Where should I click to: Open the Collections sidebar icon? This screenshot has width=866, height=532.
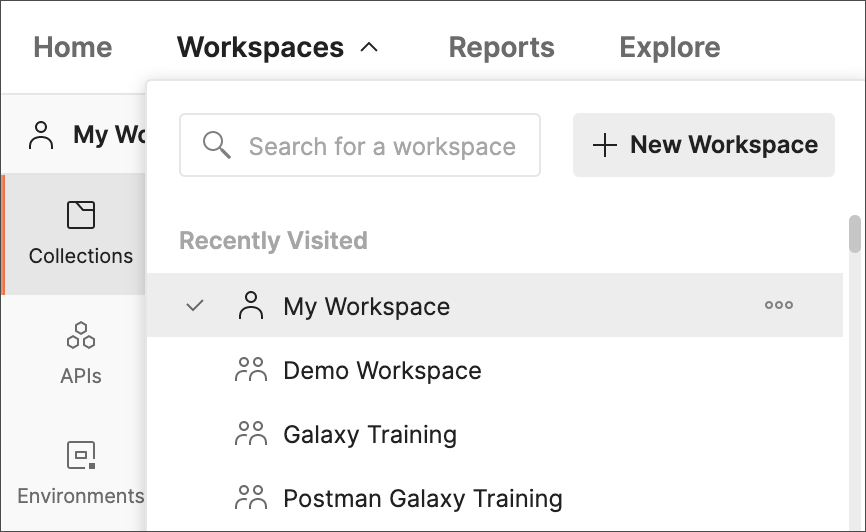tap(81, 215)
